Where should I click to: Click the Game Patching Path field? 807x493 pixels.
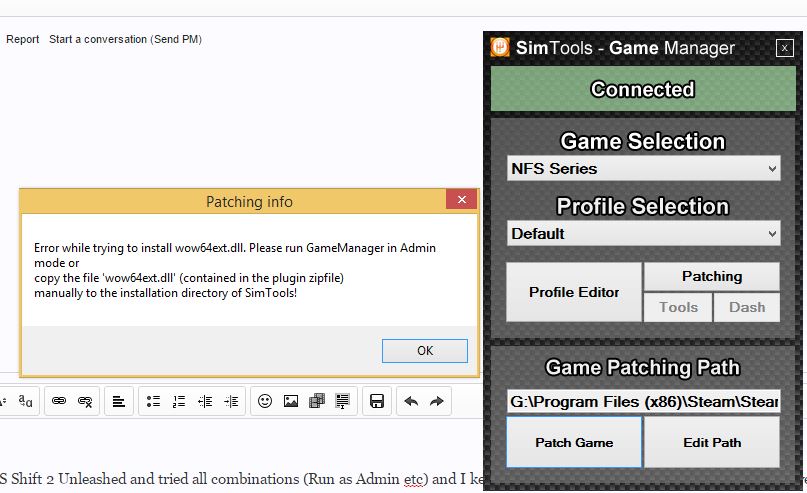(643, 401)
